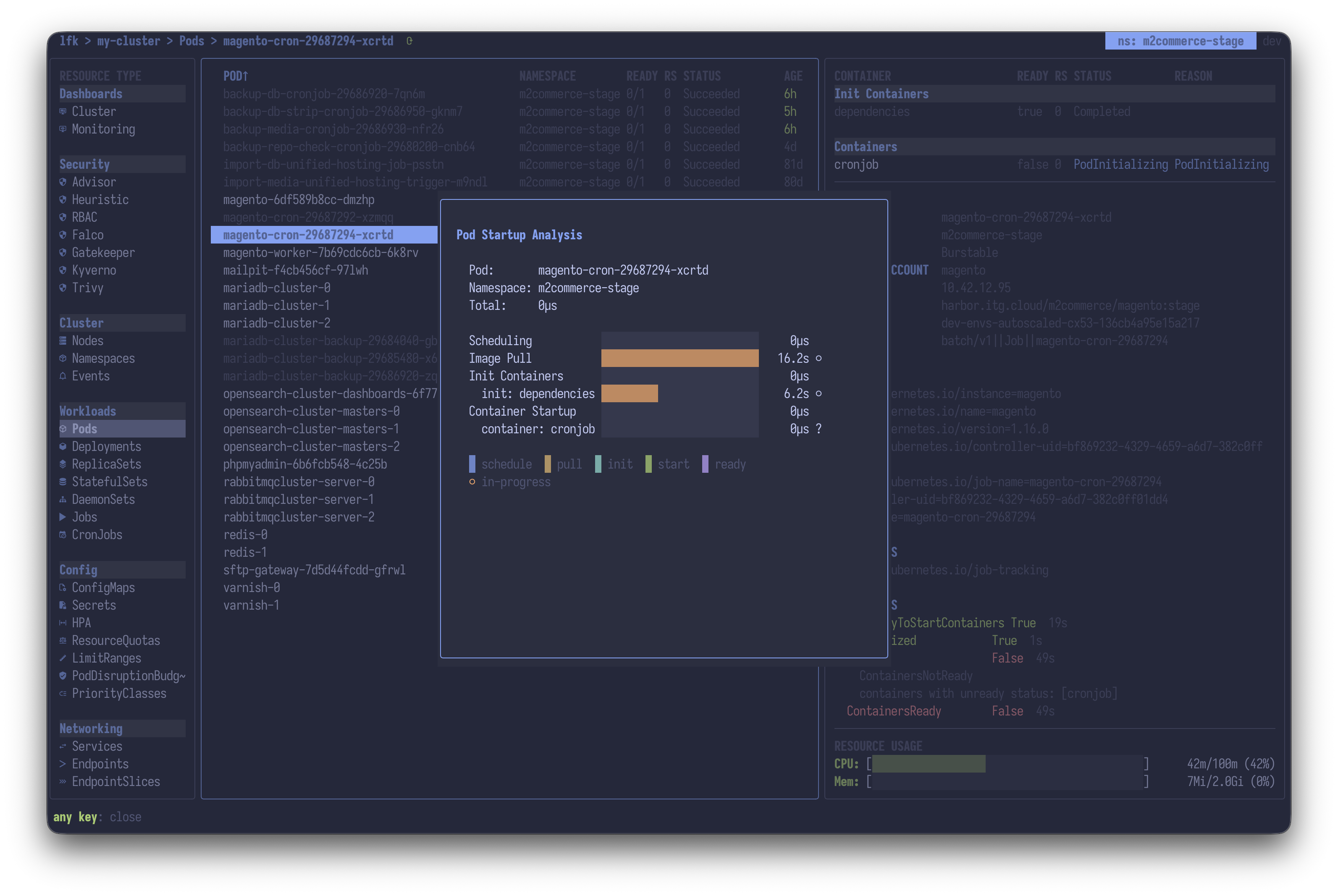The height and width of the screenshot is (896, 1338).
Task: Click my-cluster in the breadcrumb
Action: (x=129, y=41)
